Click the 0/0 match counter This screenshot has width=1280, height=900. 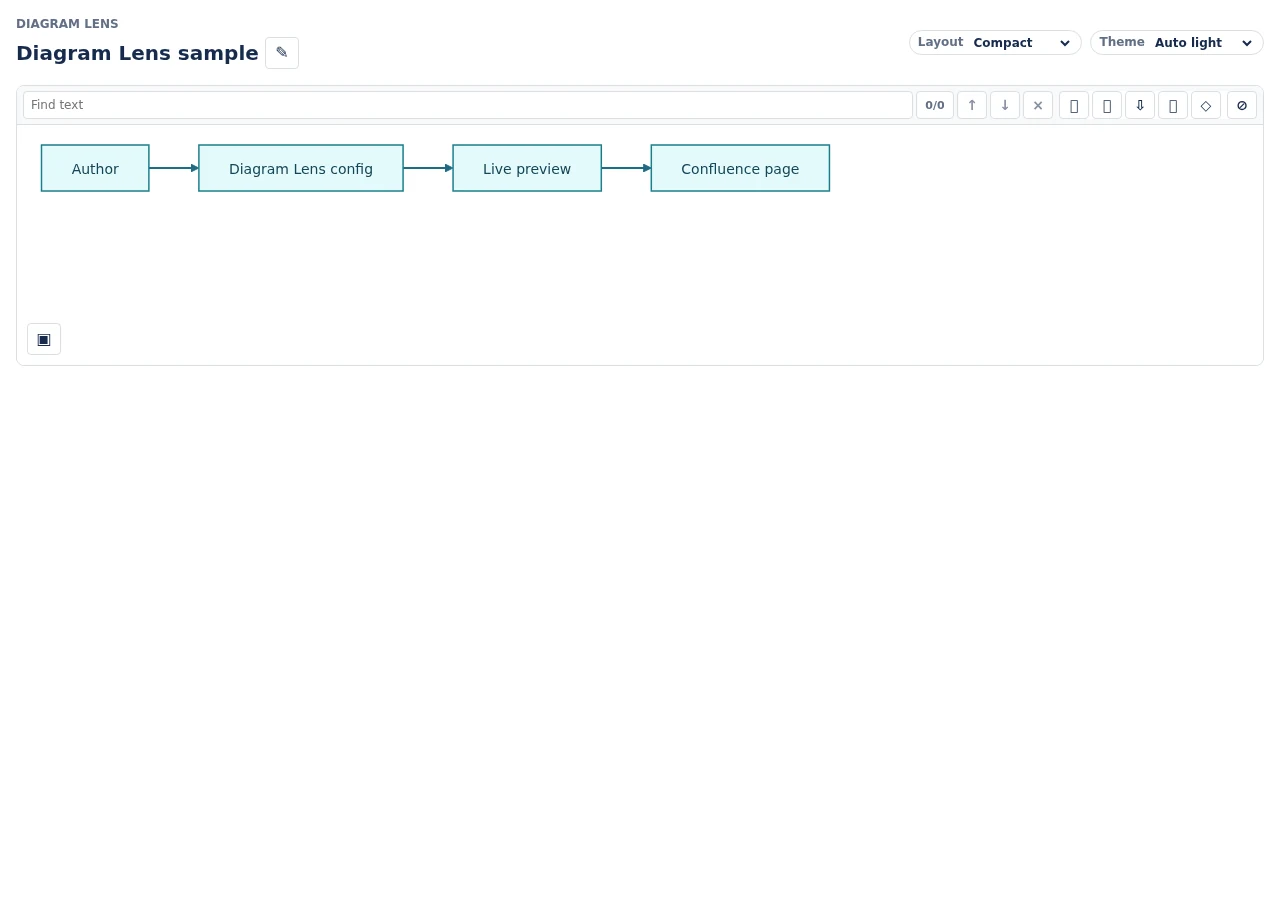pos(935,105)
